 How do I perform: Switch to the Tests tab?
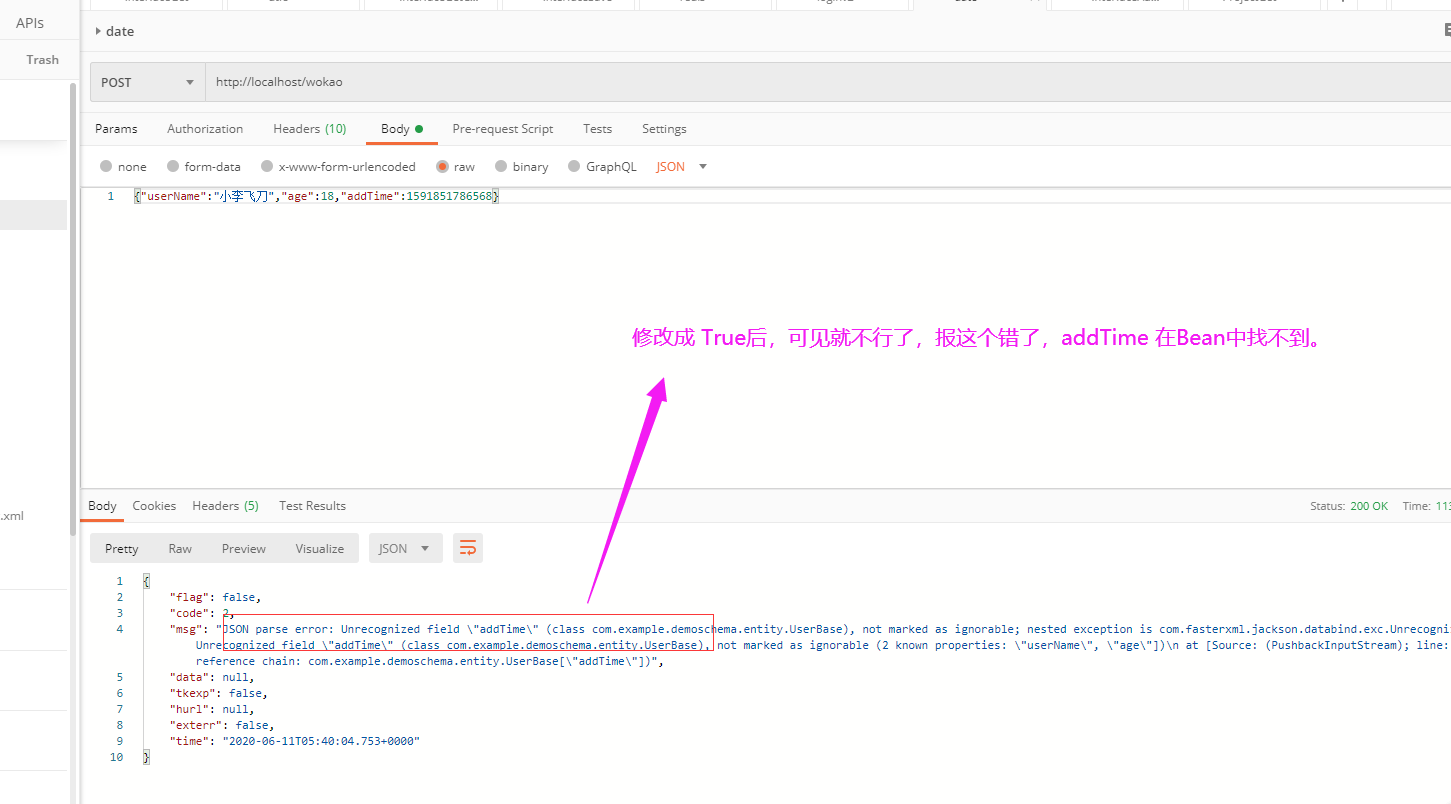coord(597,128)
